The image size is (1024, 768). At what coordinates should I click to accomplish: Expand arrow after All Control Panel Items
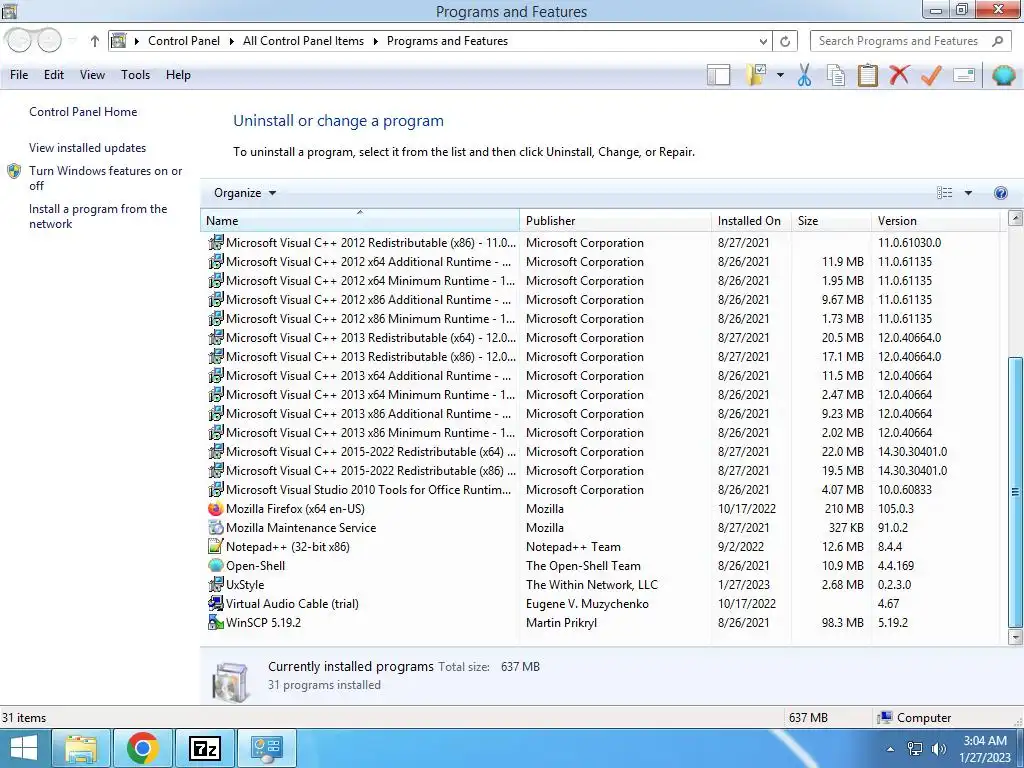pyautogui.click(x=376, y=41)
